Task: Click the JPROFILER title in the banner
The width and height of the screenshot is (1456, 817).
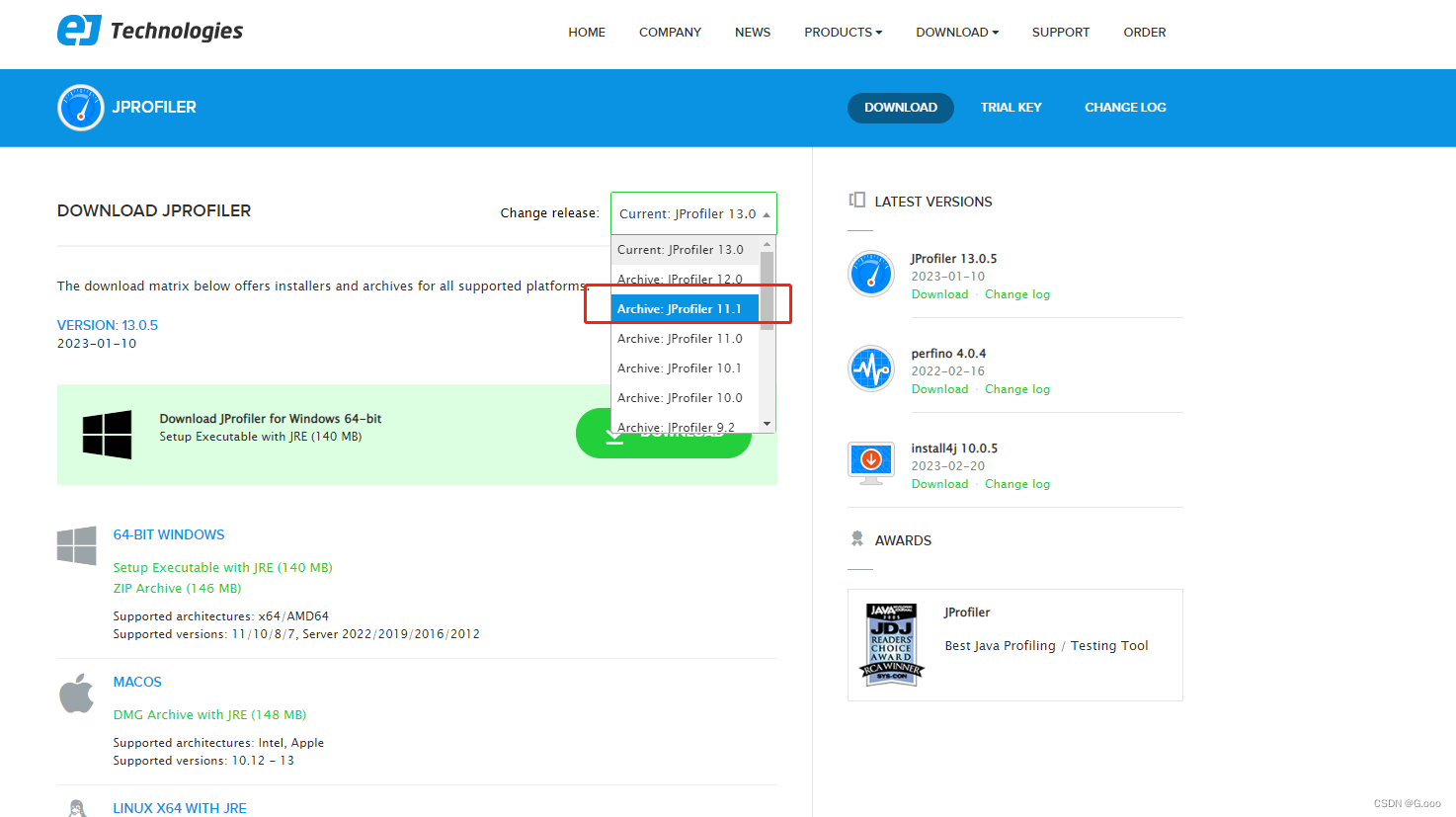Action: point(154,108)
